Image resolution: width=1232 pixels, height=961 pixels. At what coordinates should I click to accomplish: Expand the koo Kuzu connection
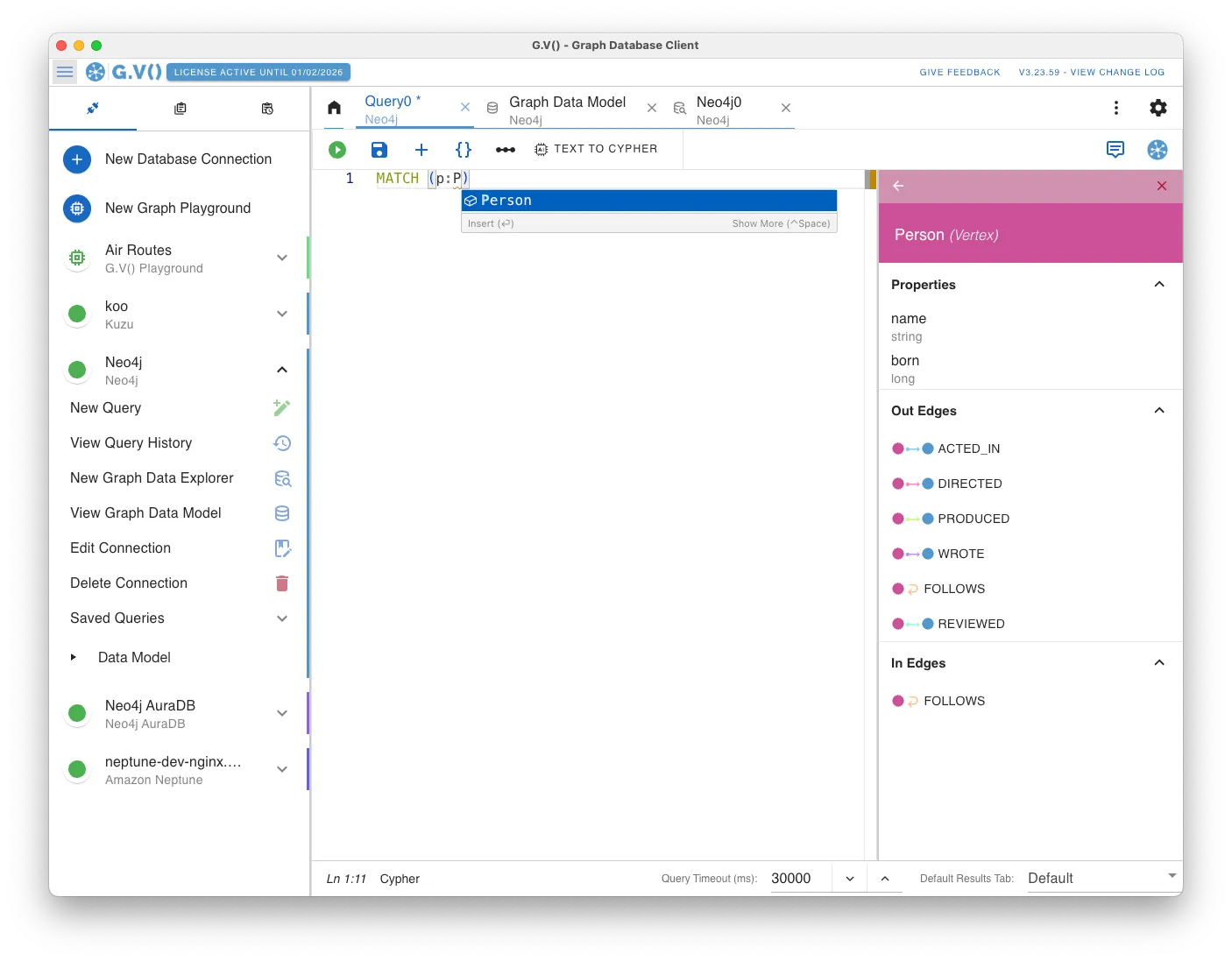point(282,314)
